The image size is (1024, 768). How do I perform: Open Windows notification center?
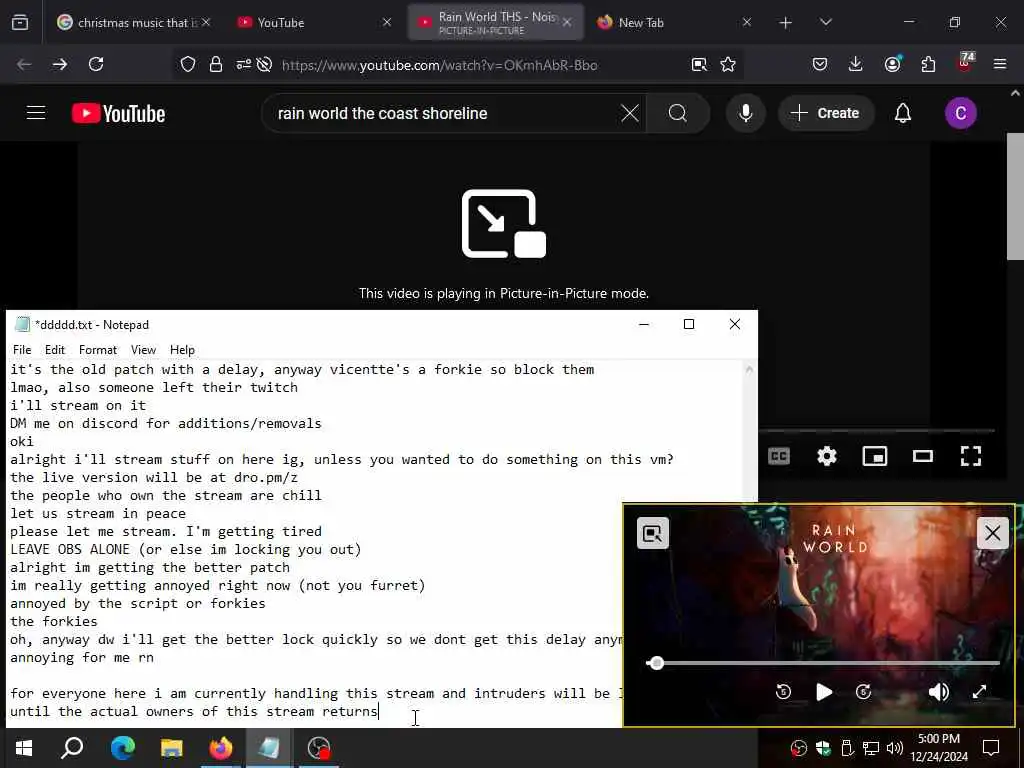991,748
